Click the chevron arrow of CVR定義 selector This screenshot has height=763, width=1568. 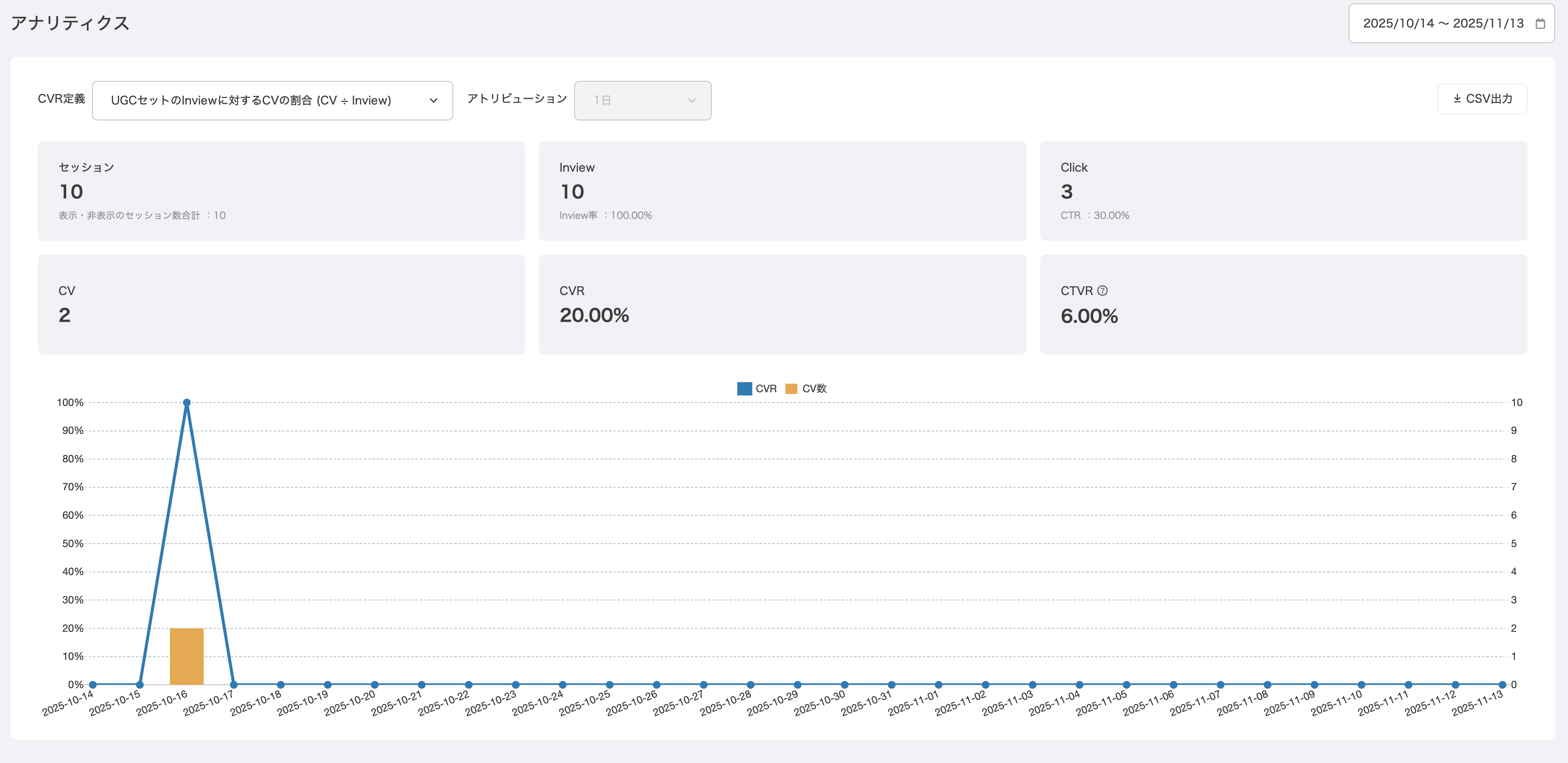pyautogui.click(x=434, y=101)
